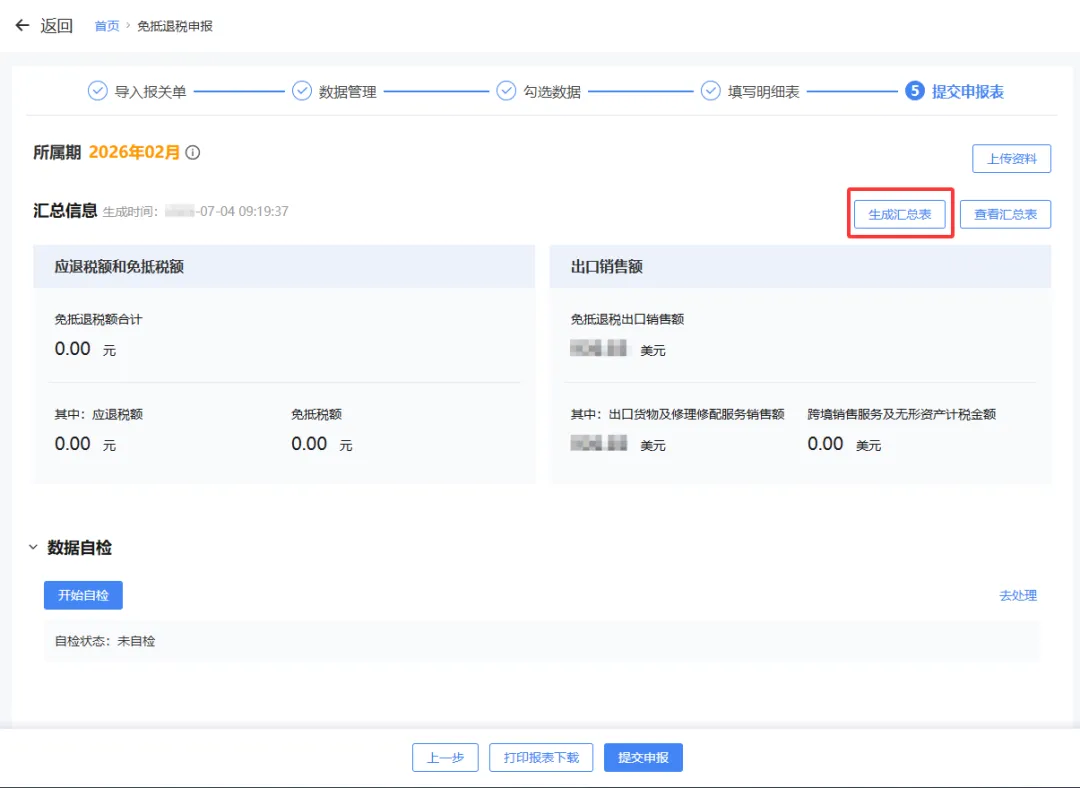Submit the declaration via 提交申报
The width and height of the screenshot is (1080, 788).
point(643,757)
